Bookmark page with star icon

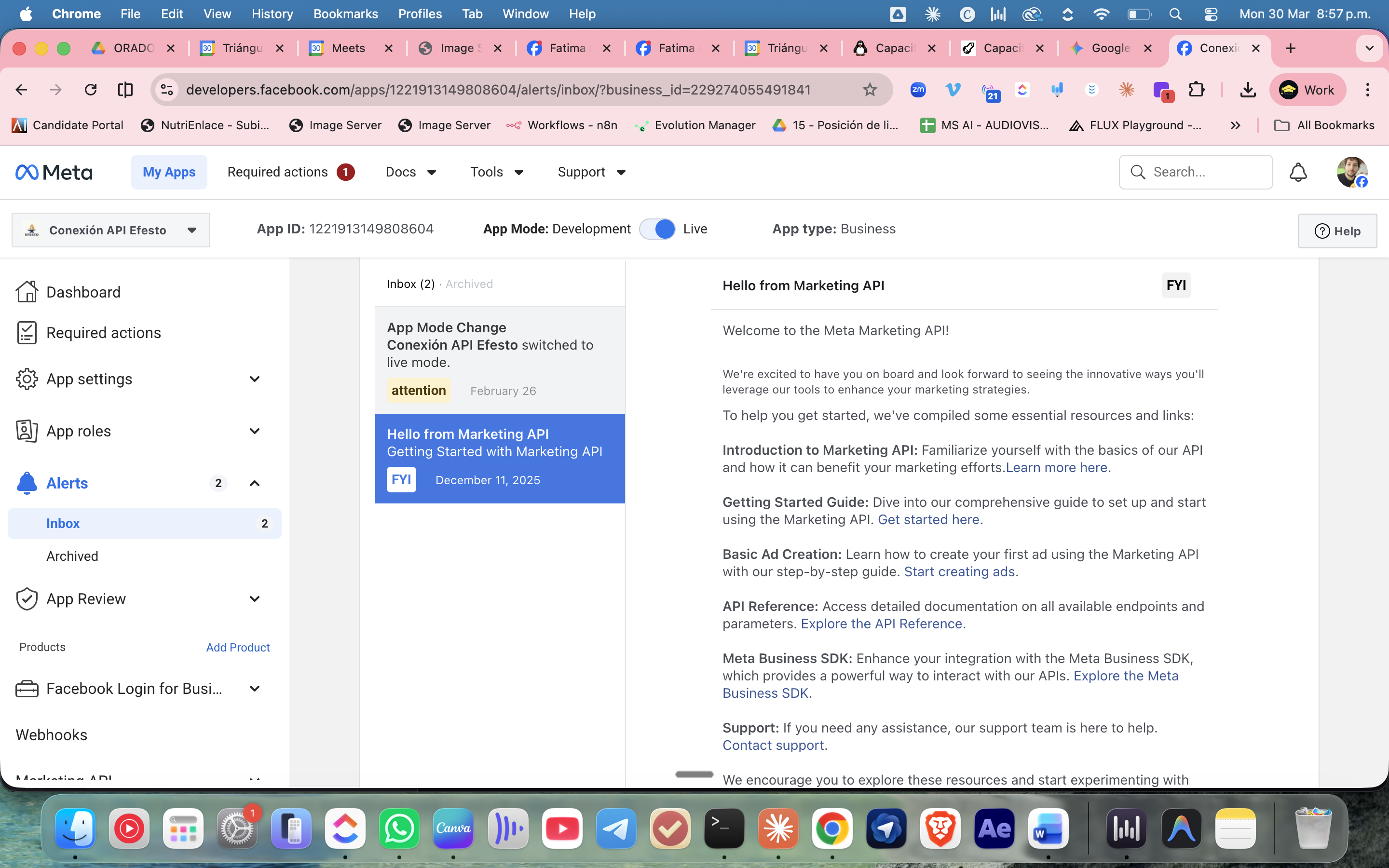pos(870,90)
